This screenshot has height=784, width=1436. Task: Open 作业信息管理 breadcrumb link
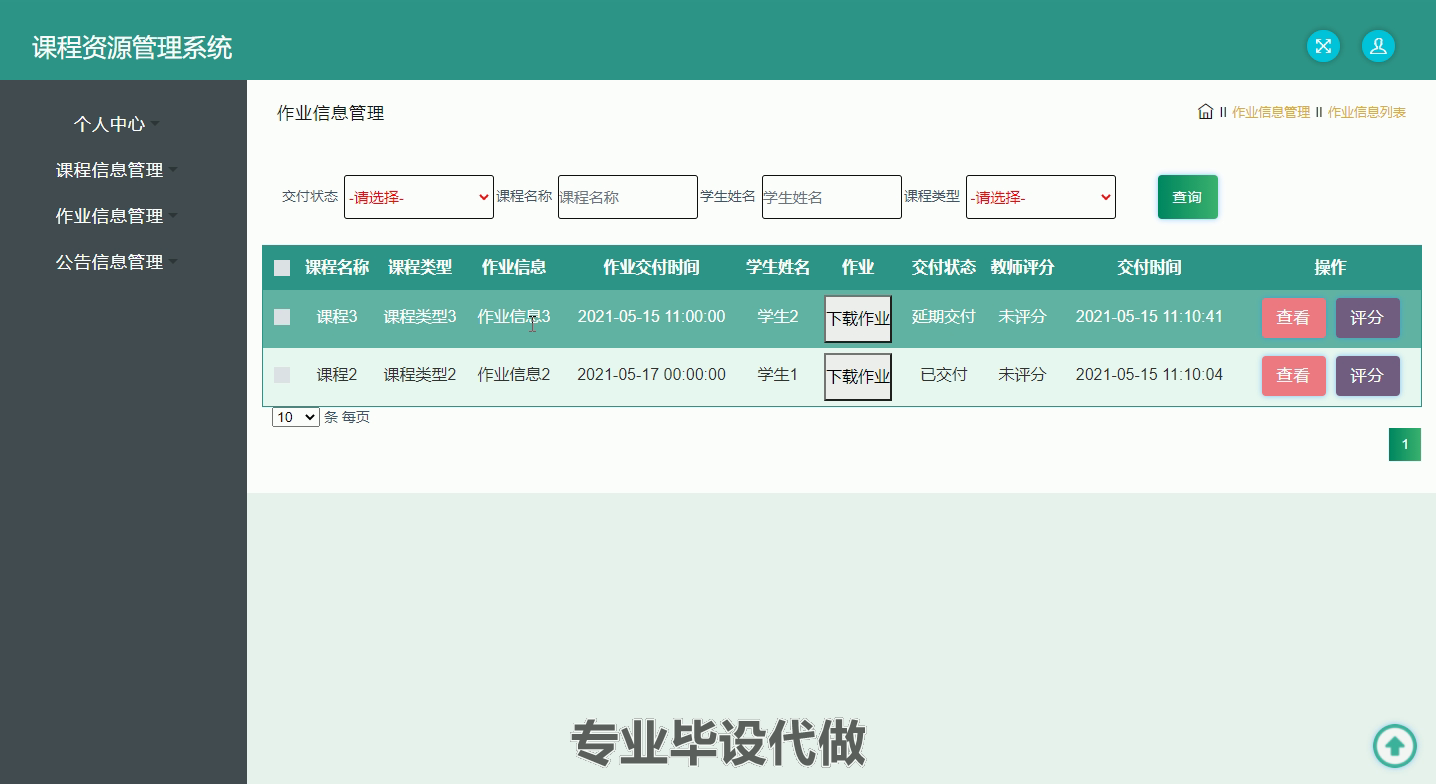coord(1271,112)
